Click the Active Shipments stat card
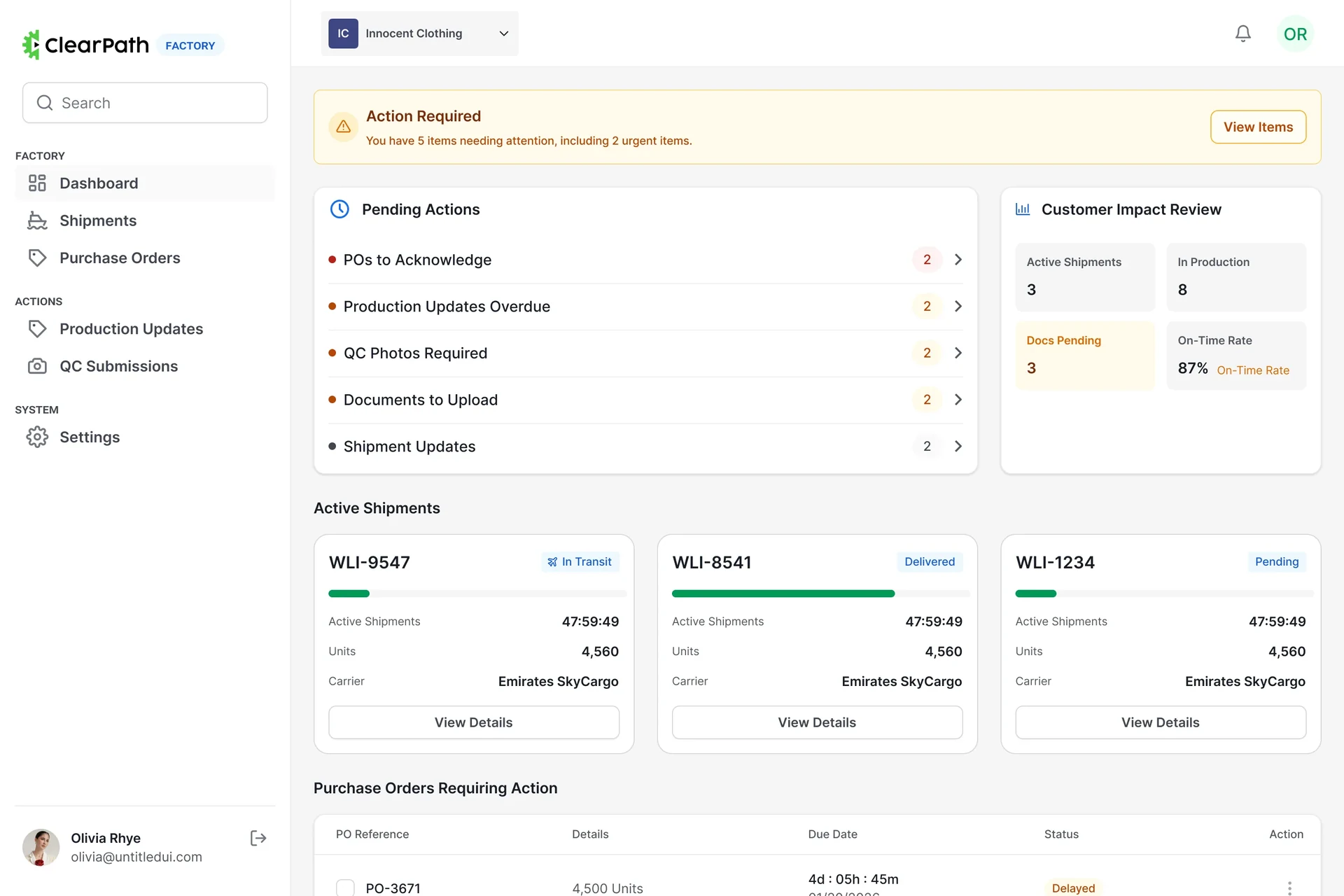 coord(1085,277)
